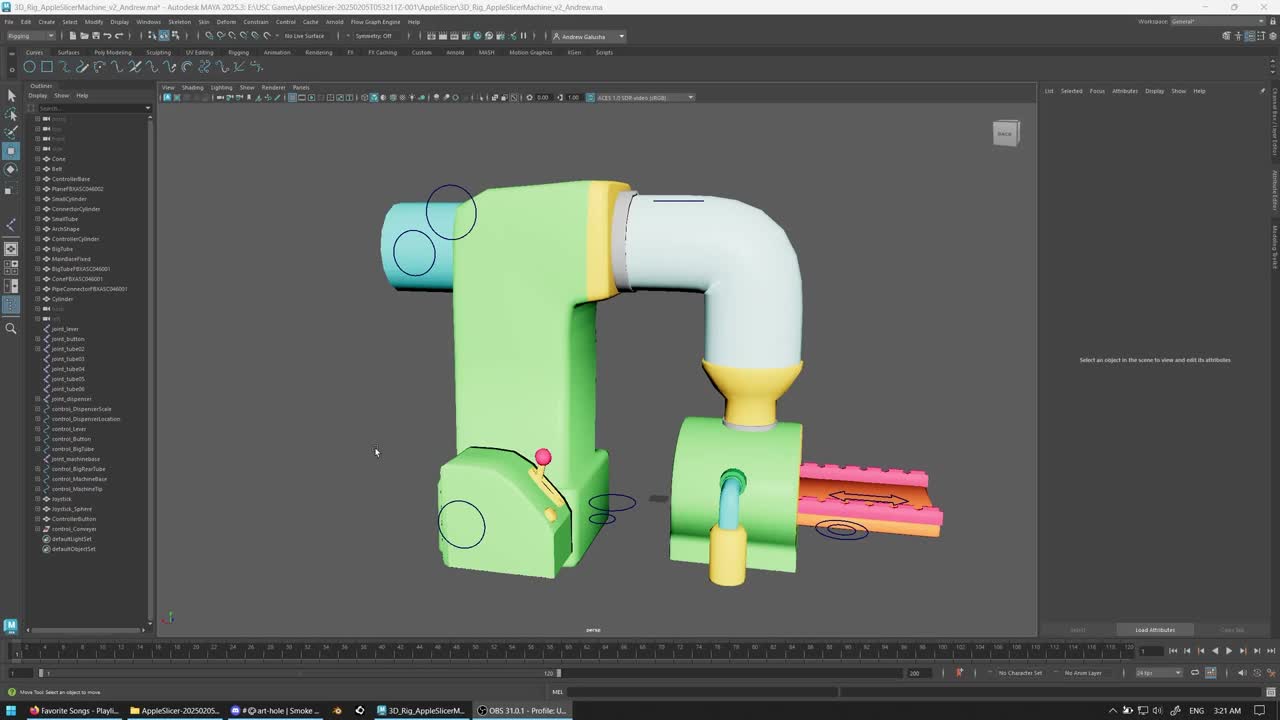Click the Go to Start of playback range button

(1173, 651)
